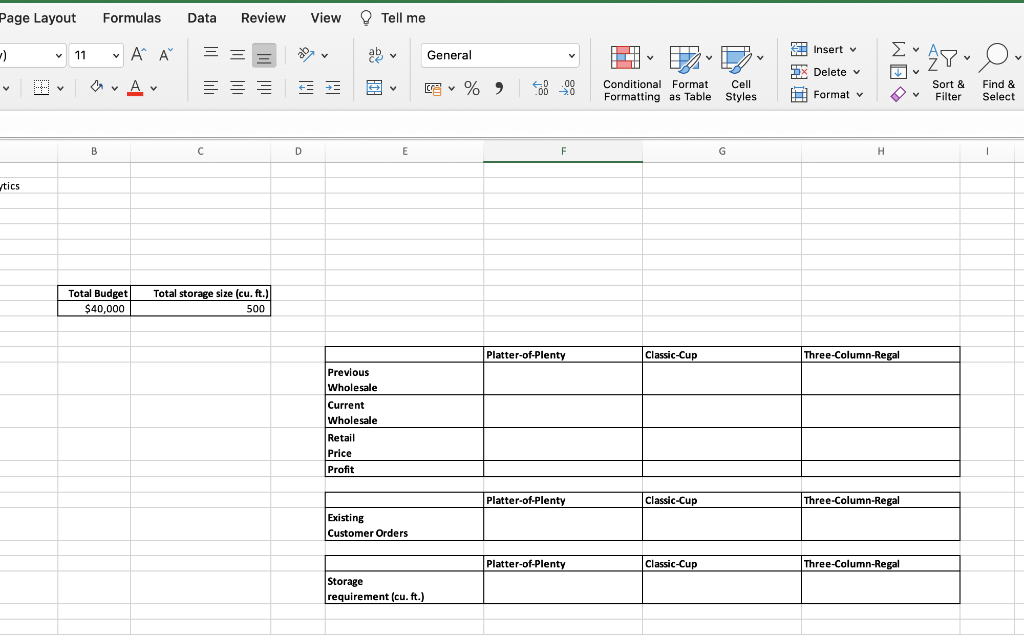Image resolution: width=1024 pixels, height=635 pixels.
Task: Open Conditional Formatting options
Action: point(631,72)
